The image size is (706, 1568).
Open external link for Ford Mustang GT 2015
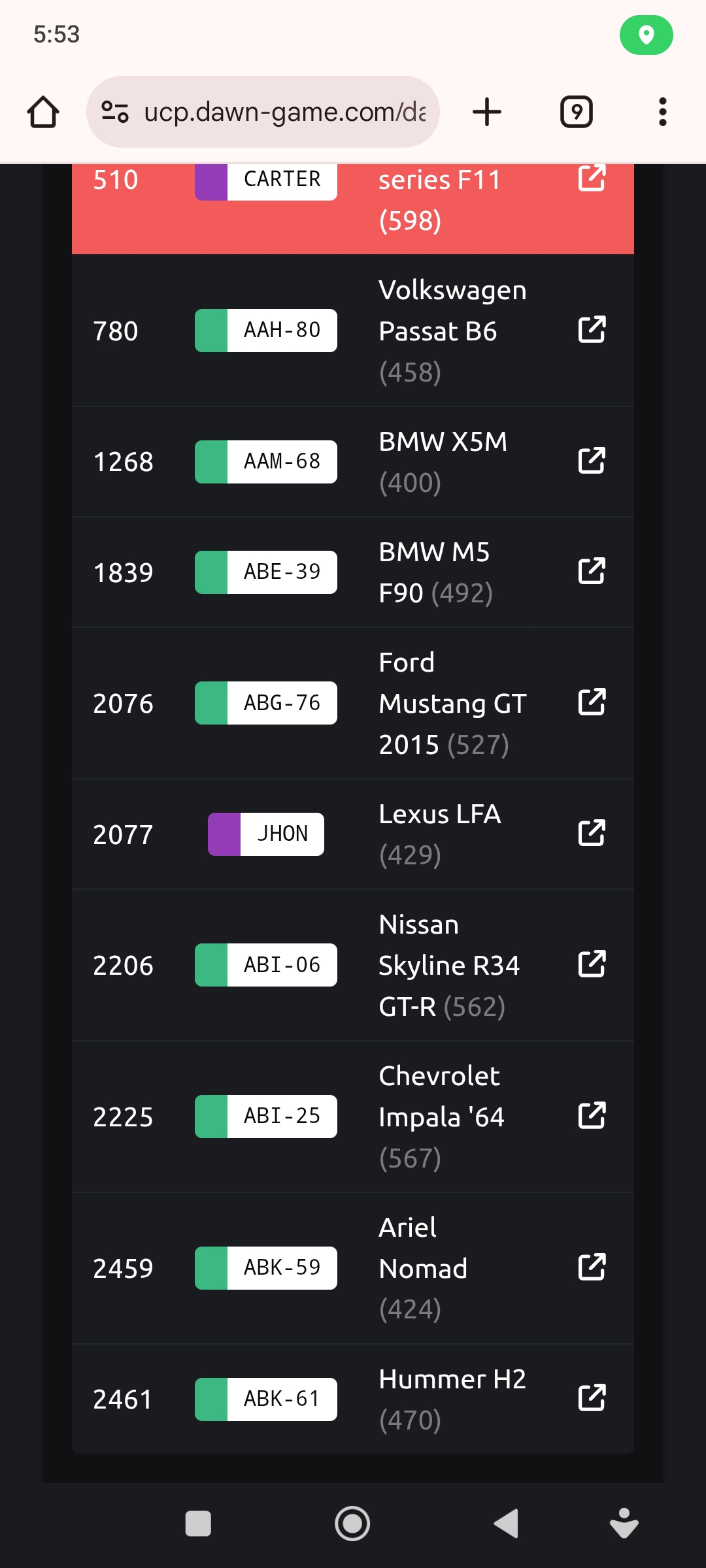tap(592, 703)
